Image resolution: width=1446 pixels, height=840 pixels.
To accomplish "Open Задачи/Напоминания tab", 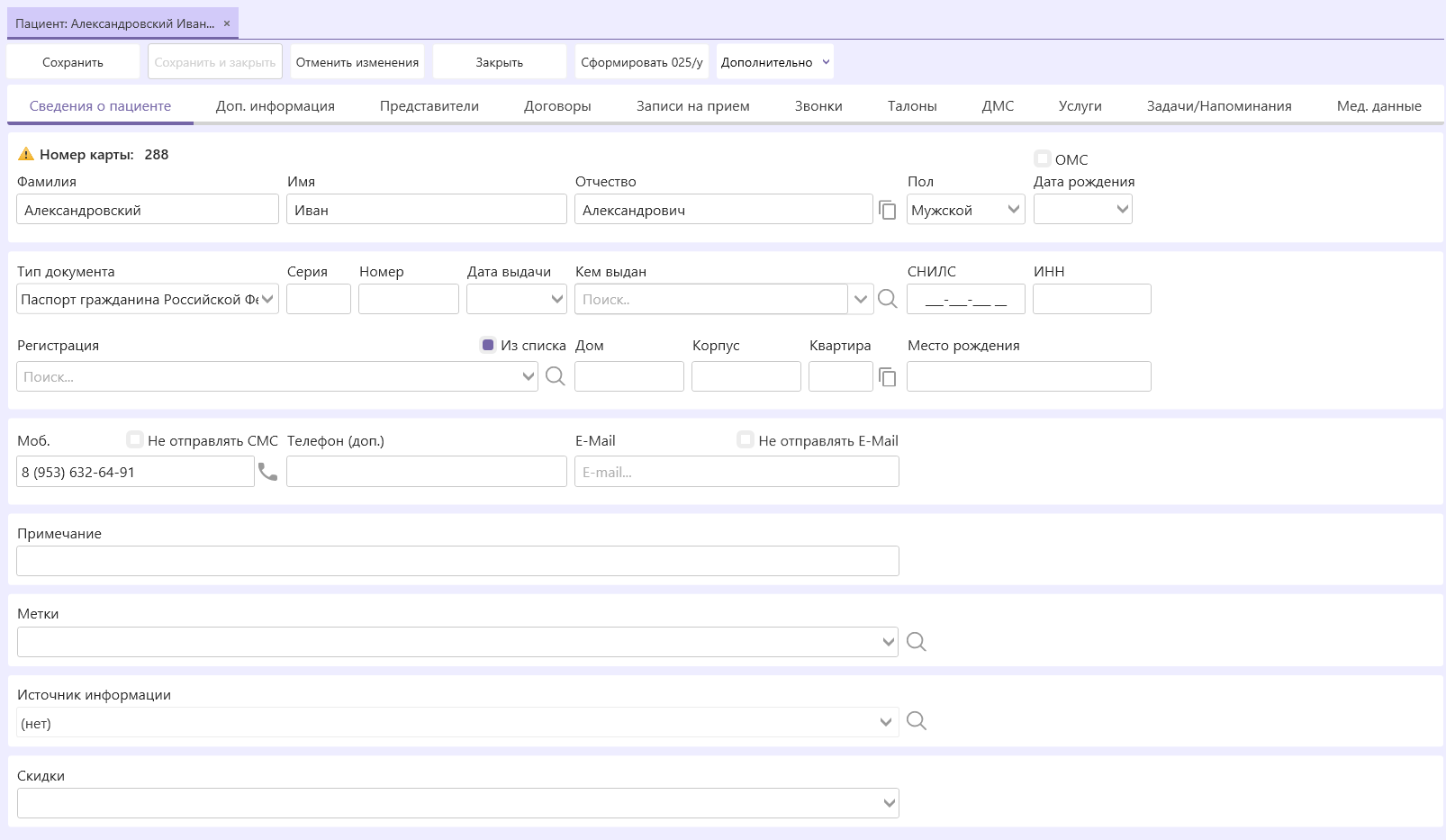I will click(x=1219, y=105).
